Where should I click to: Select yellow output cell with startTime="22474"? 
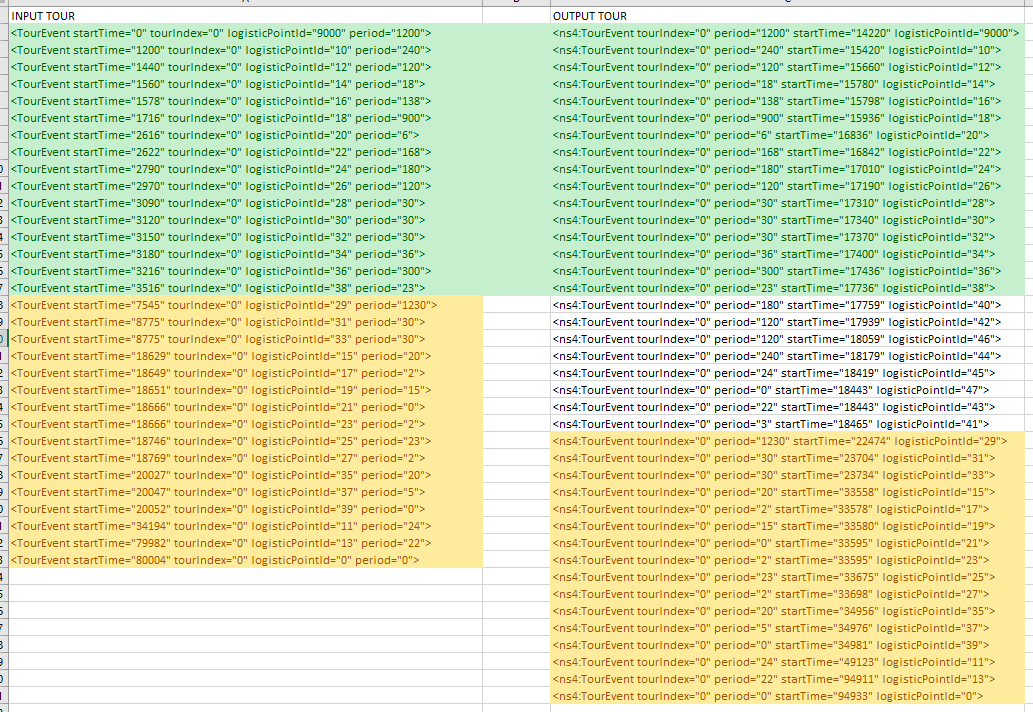pos(790,441)
